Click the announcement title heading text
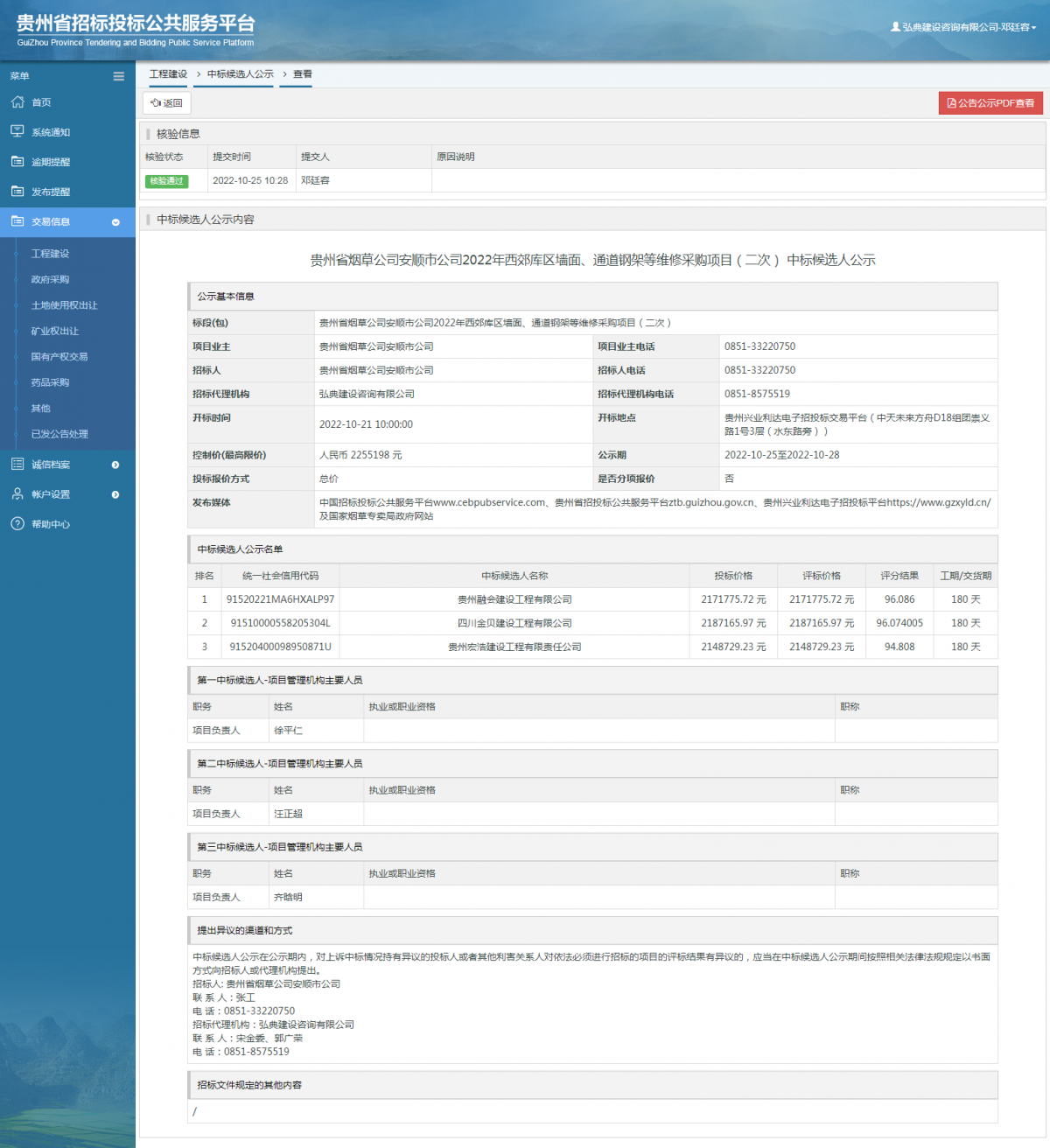Screen dimensions: 1050x1148 pyautogui.click(x=592, y=260)
